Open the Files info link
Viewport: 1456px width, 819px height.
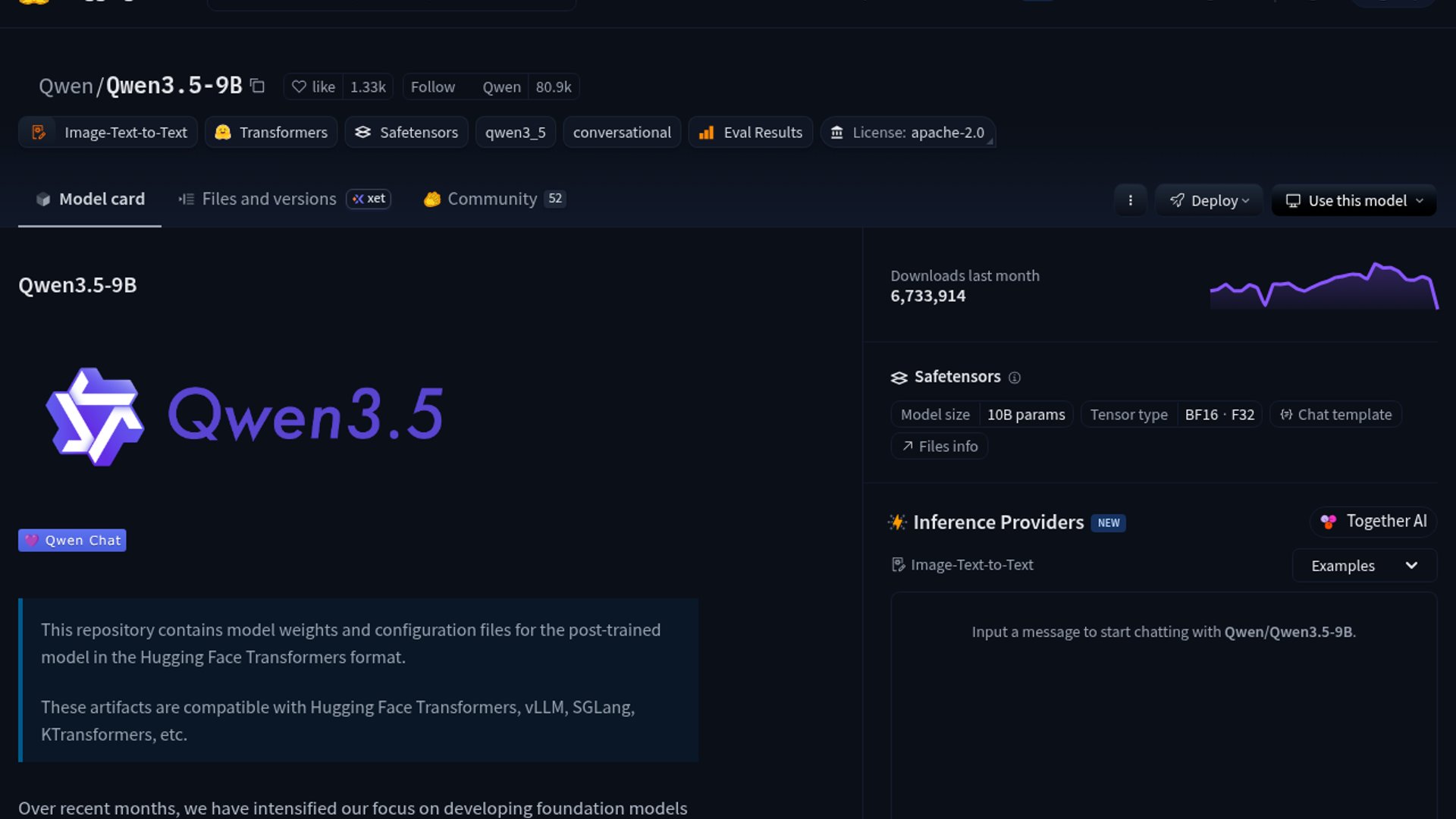click(939, 447)
